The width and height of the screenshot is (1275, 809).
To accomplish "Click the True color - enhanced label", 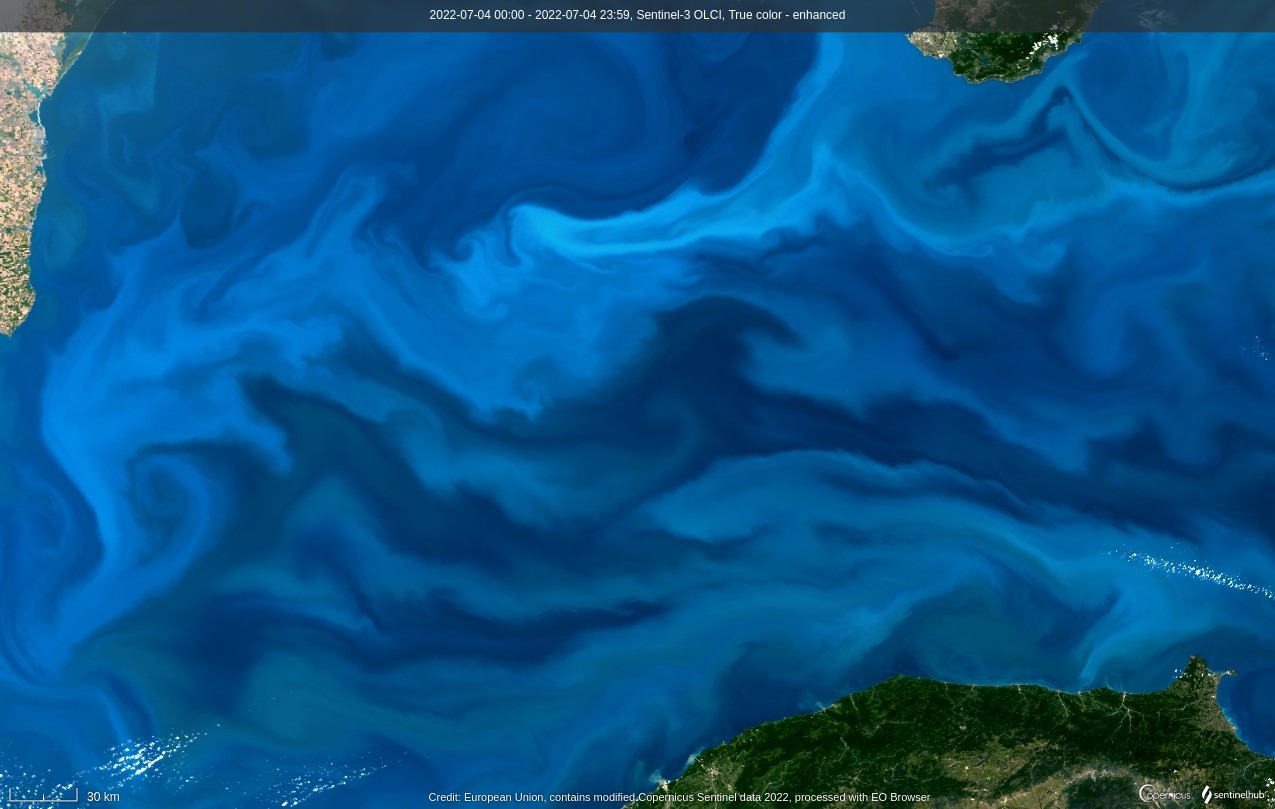I will pos(788,15).
